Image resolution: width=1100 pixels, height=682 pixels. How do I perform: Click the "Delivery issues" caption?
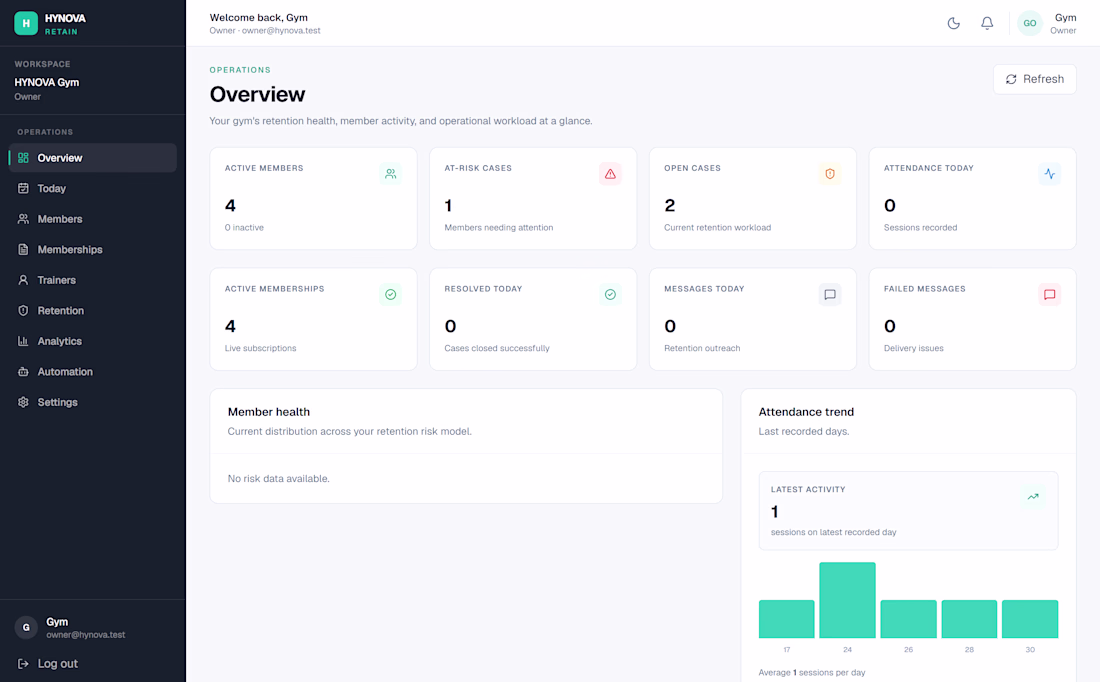point(913,348)
